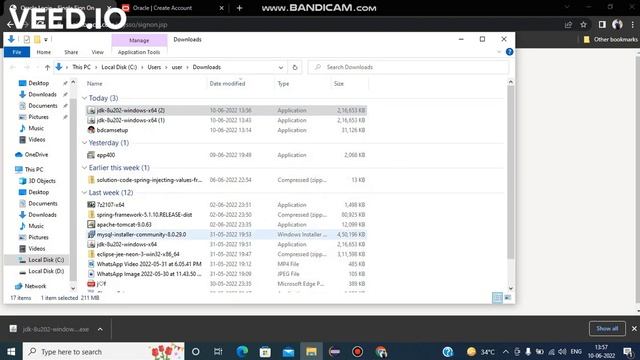Close the Chrome downloads bar

tap(634, 329)
